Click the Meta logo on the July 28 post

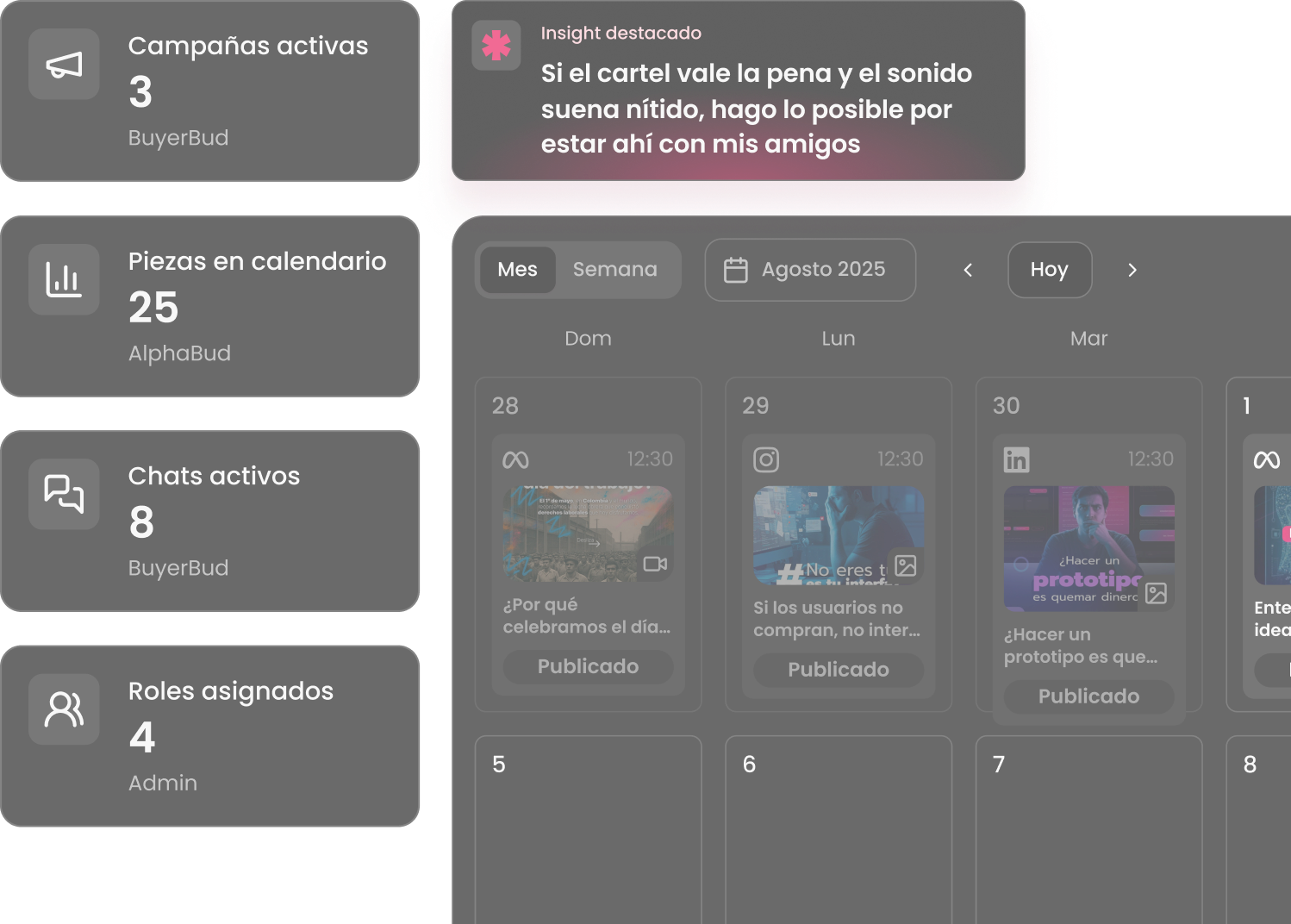[x=515, y=459]
